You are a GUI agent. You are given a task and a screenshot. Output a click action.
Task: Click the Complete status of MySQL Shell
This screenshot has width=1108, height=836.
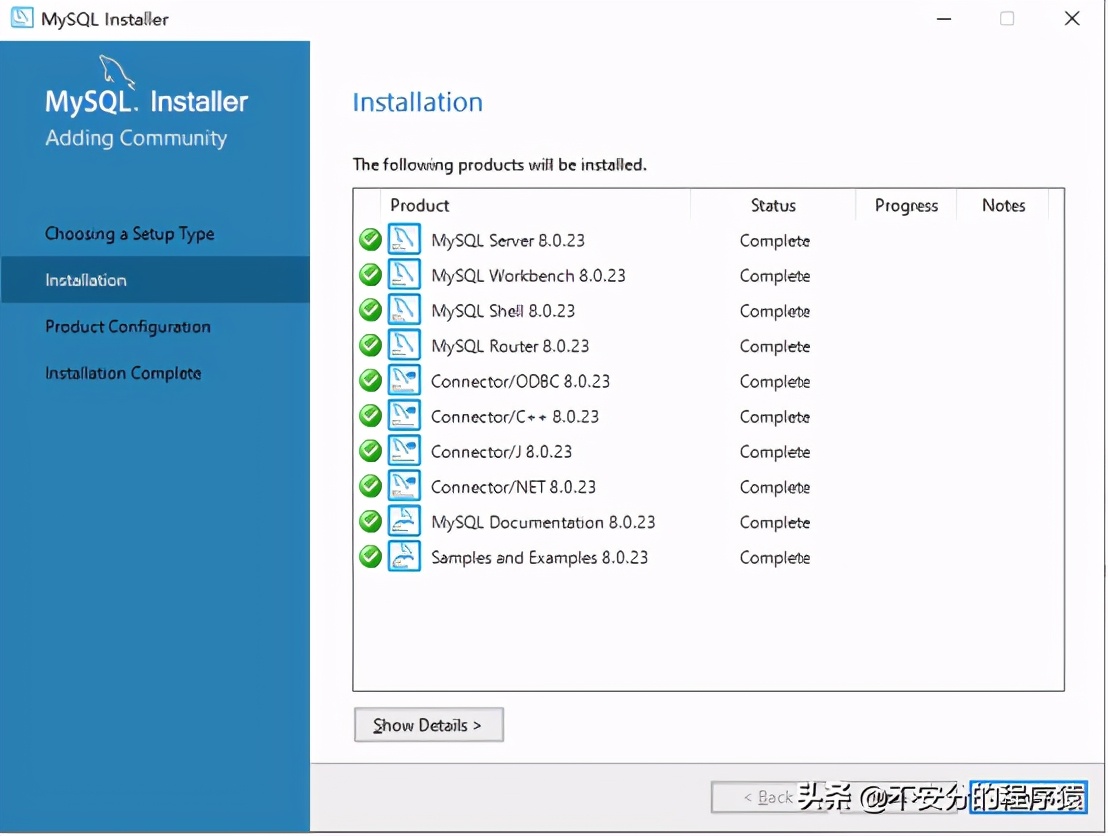(775, 312)
